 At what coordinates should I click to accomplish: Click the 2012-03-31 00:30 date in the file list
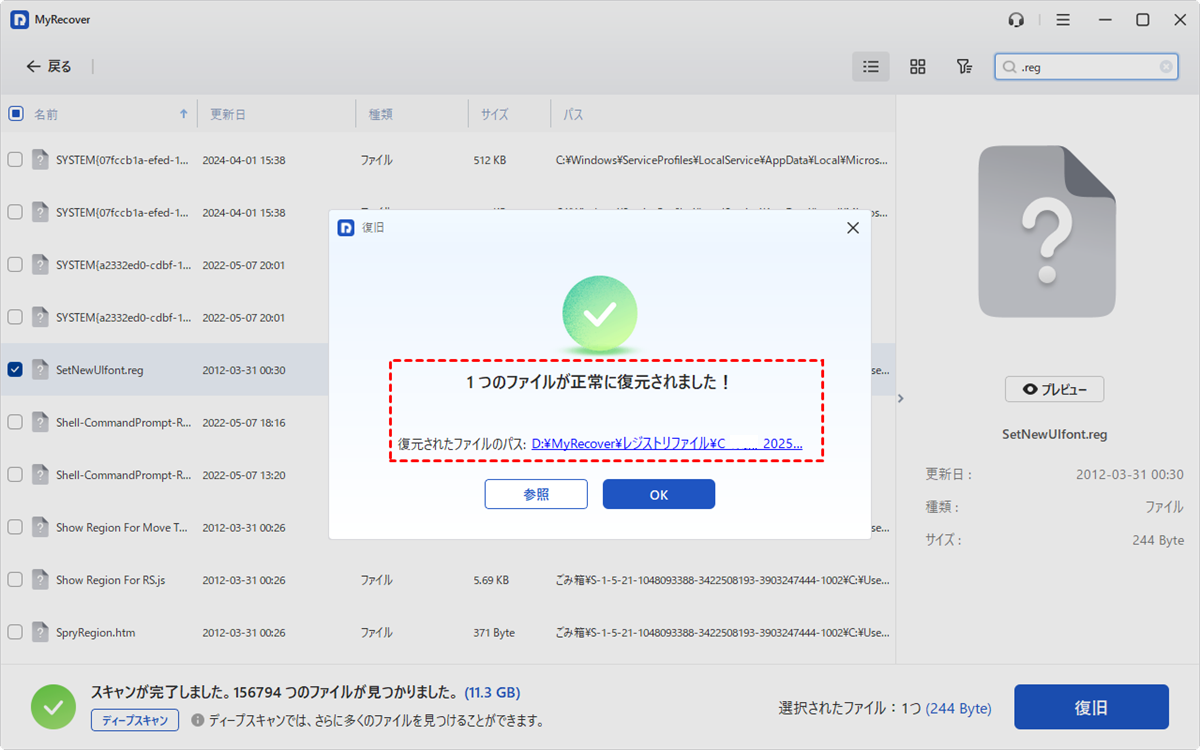click(244, 370)
